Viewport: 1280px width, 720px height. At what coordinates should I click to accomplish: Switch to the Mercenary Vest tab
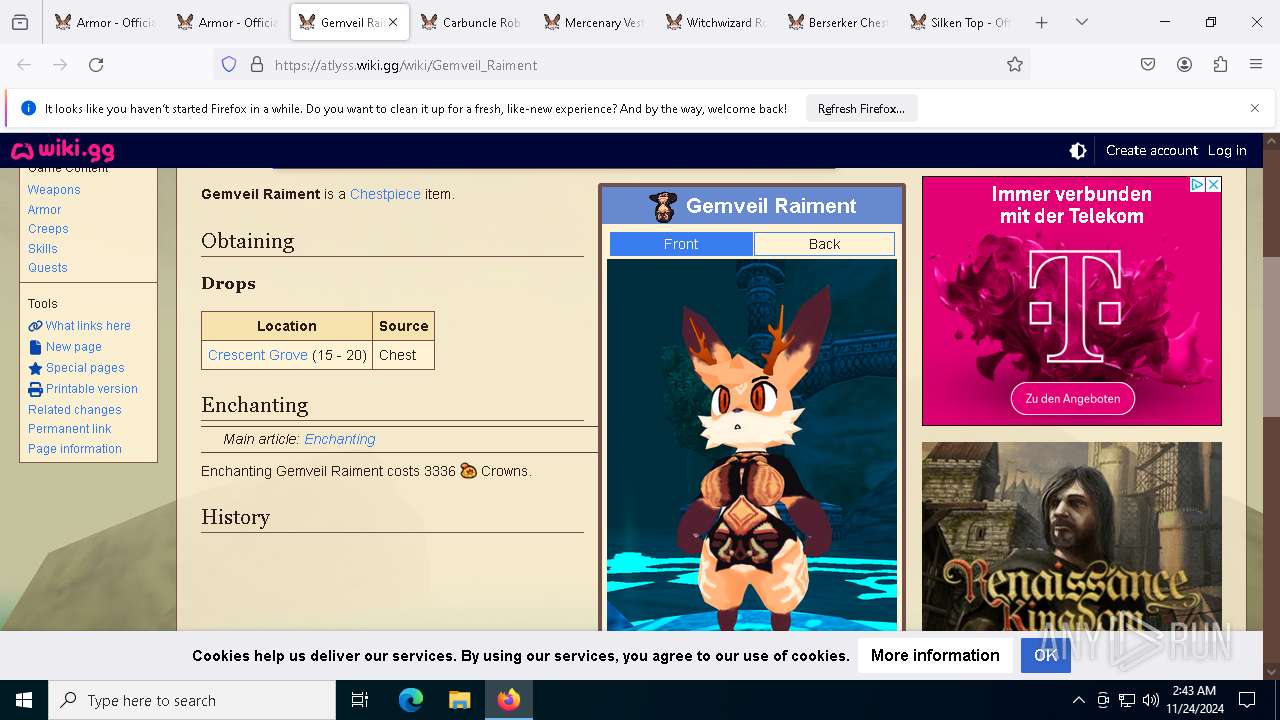pos(594,22)
